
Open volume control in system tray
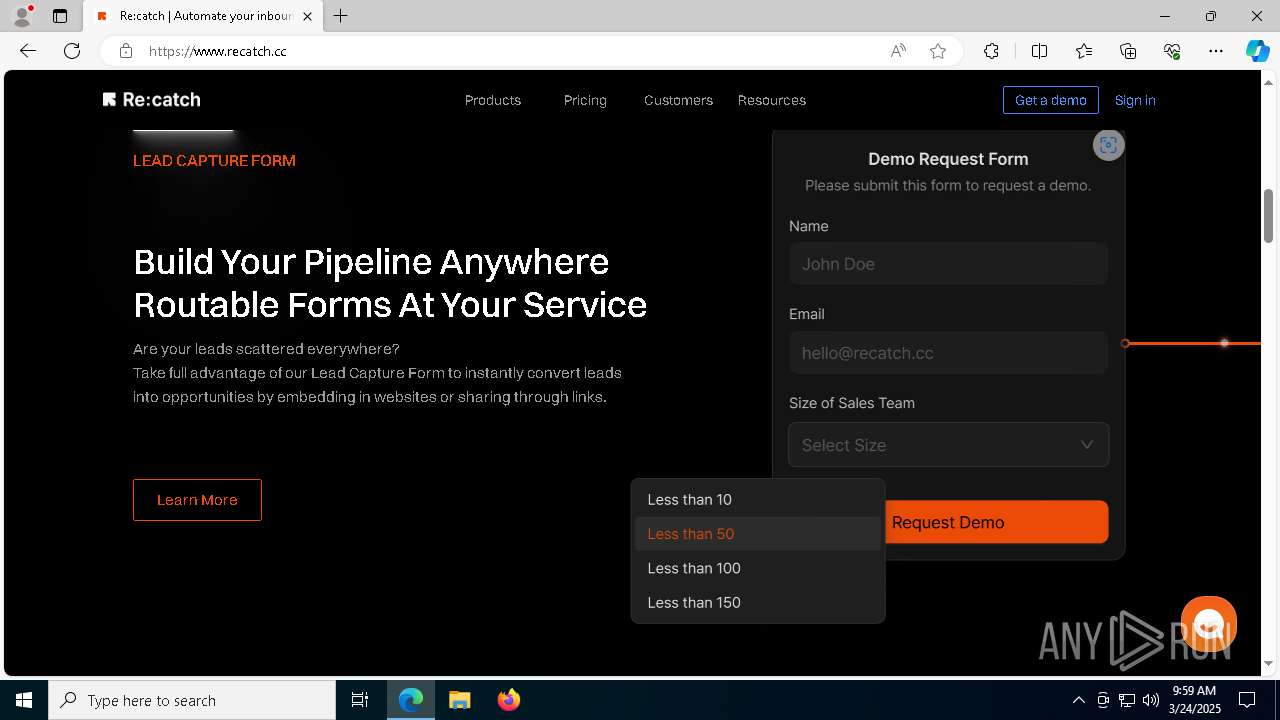point(1151,700)
